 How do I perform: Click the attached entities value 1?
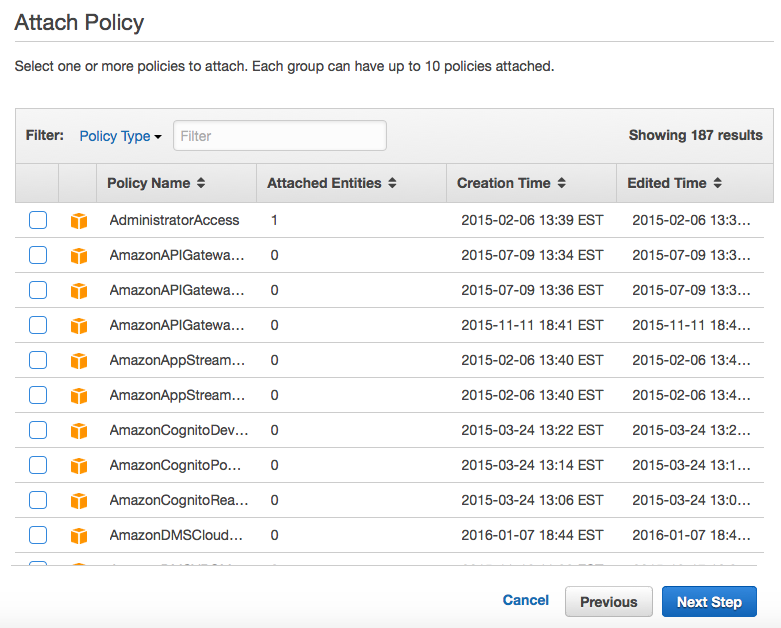coord(274,220)
